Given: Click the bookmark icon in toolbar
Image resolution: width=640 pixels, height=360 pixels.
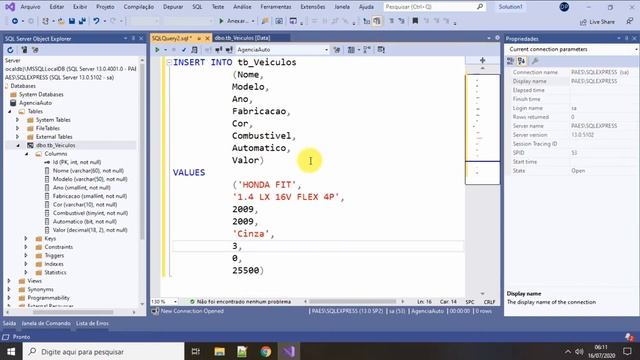Looking at the screenshot, I should [x=415, y=21].
